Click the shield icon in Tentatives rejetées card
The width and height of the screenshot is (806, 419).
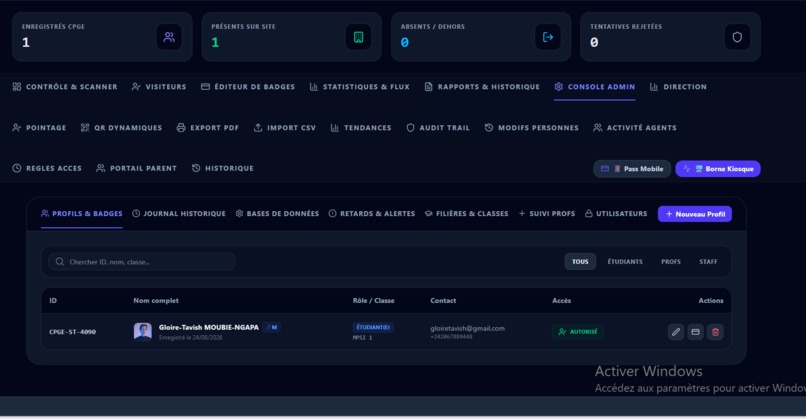[x=737, y=37]
